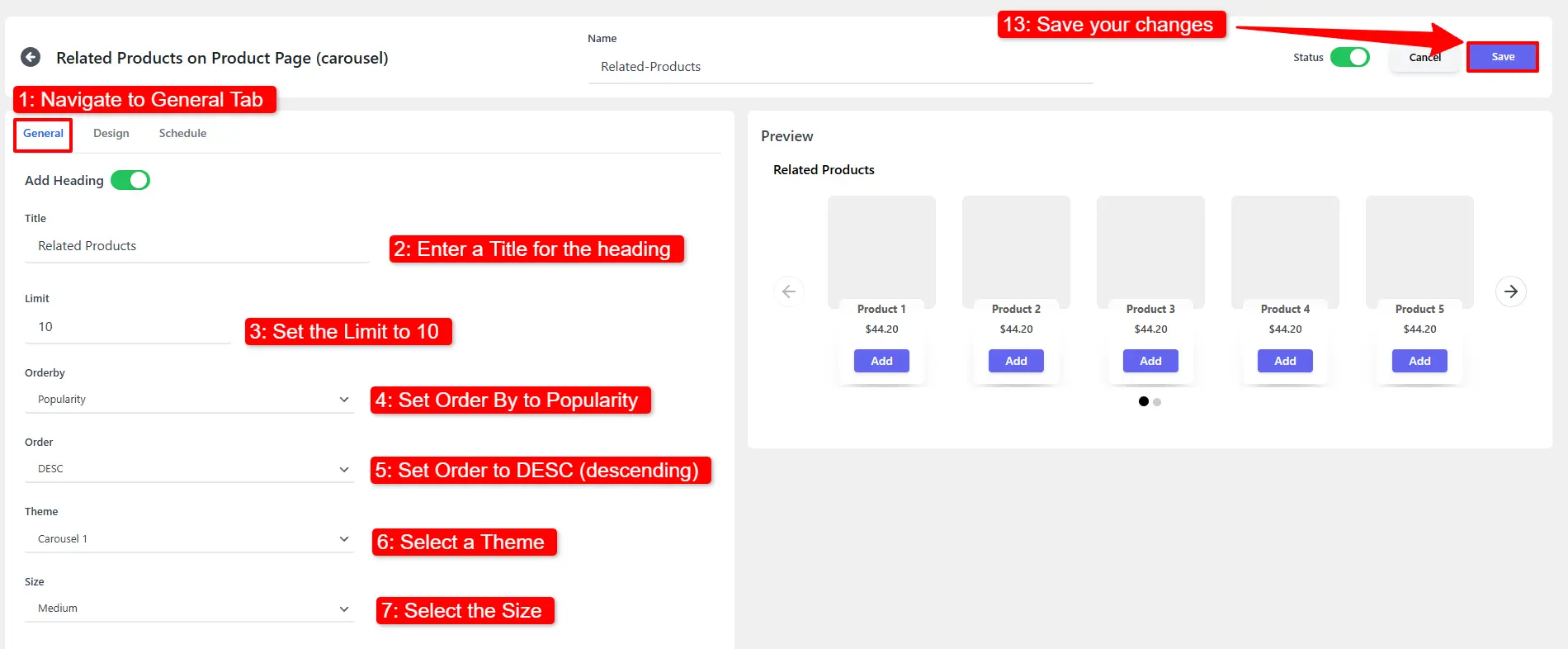The image size is (1568, 649).
Task: Click the Cancel button
Action: pos(1424,58)
